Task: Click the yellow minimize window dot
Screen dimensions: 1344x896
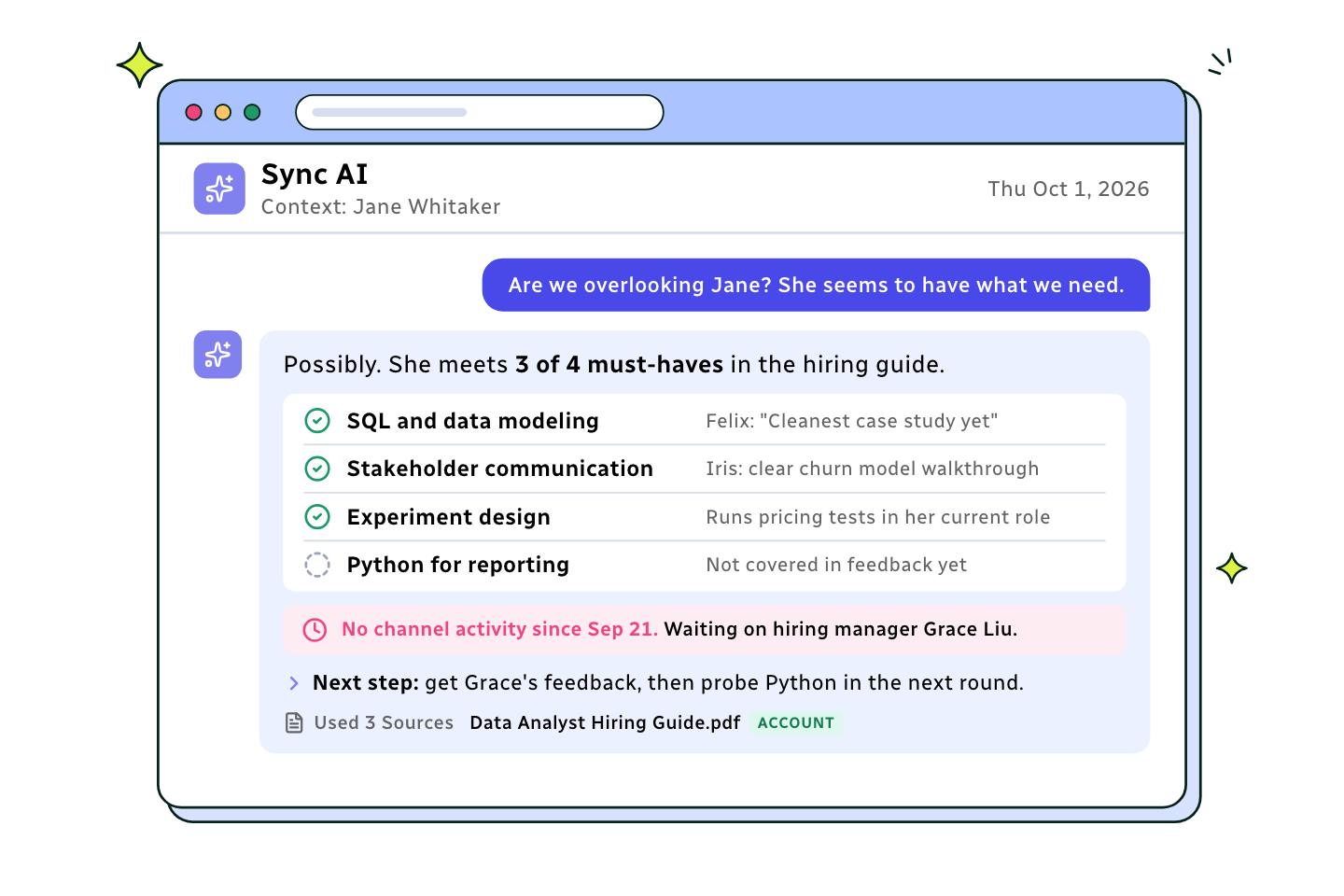Action: pyautogui.click(x=223, y=112)
